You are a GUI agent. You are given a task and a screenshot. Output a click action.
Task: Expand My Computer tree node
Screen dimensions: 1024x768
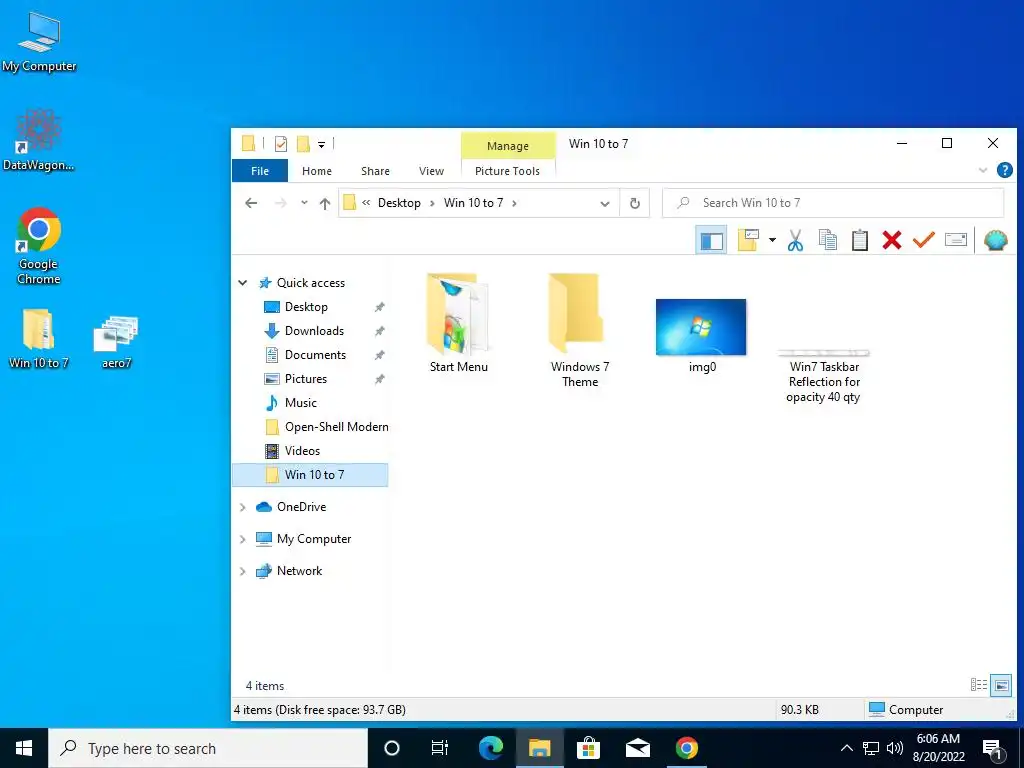tap(242, 539)
